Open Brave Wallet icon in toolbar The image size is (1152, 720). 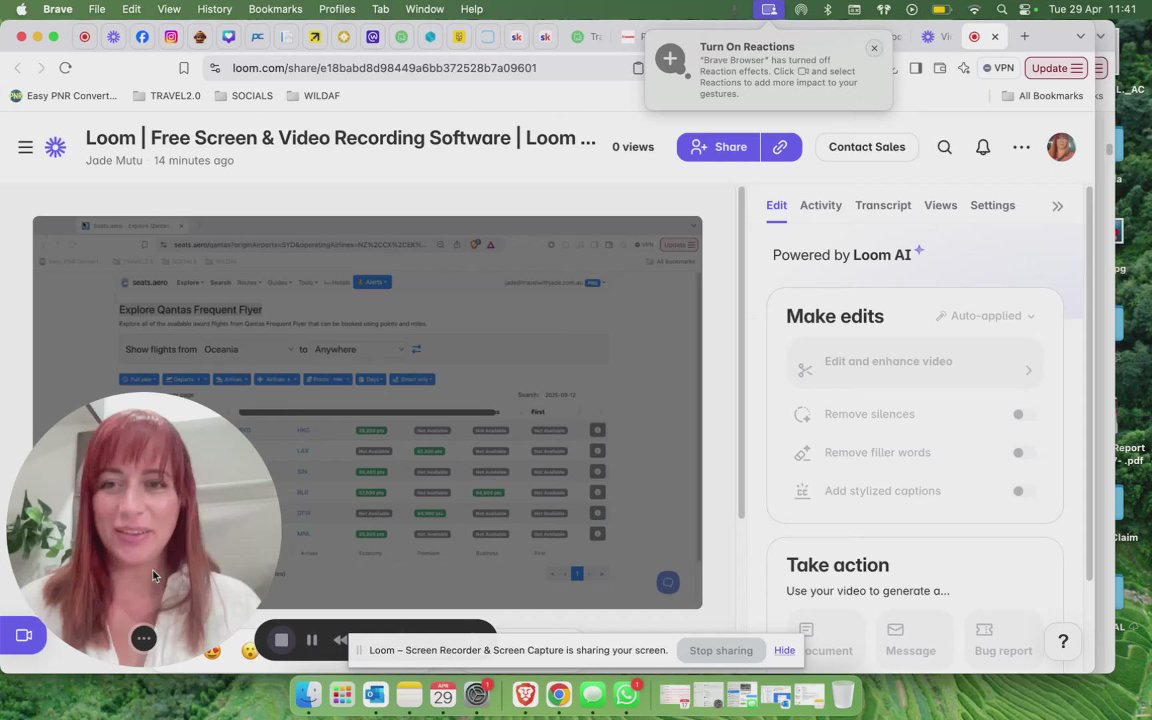point(940,68)
